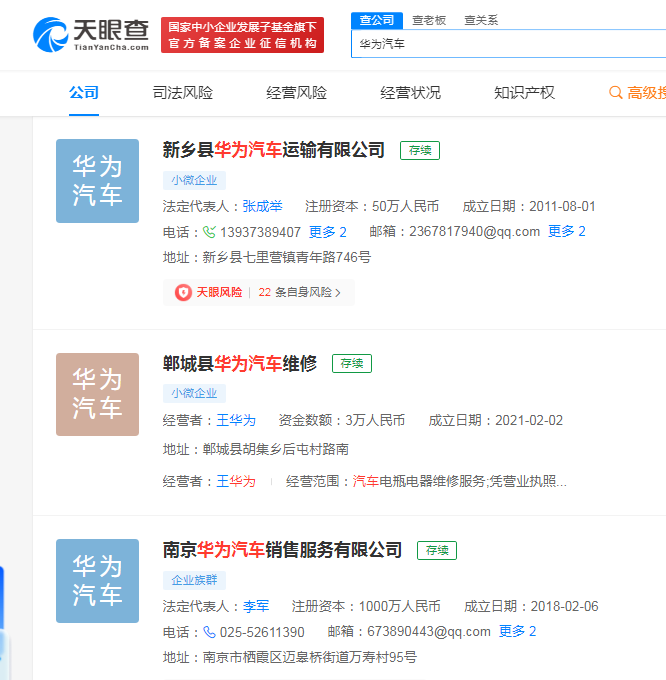Open 王华为 link beside 经营范围
The width and height of the screenshot is (666, 680).
click(x=236, y=481)
